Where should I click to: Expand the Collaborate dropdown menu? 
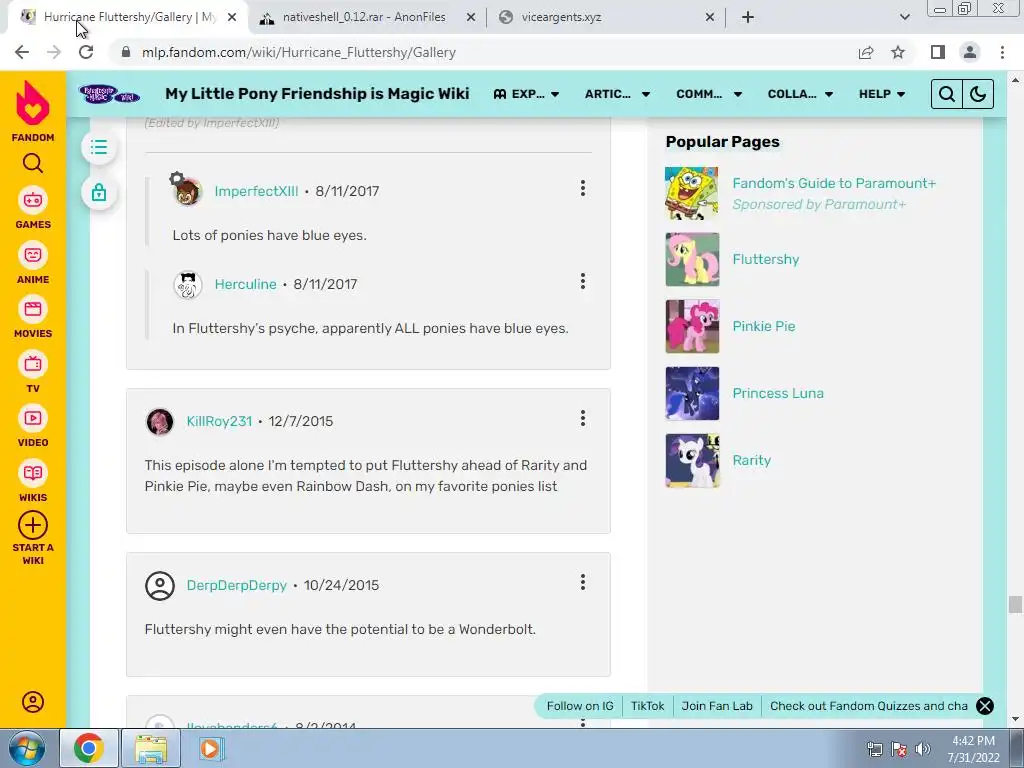(801, 94)
